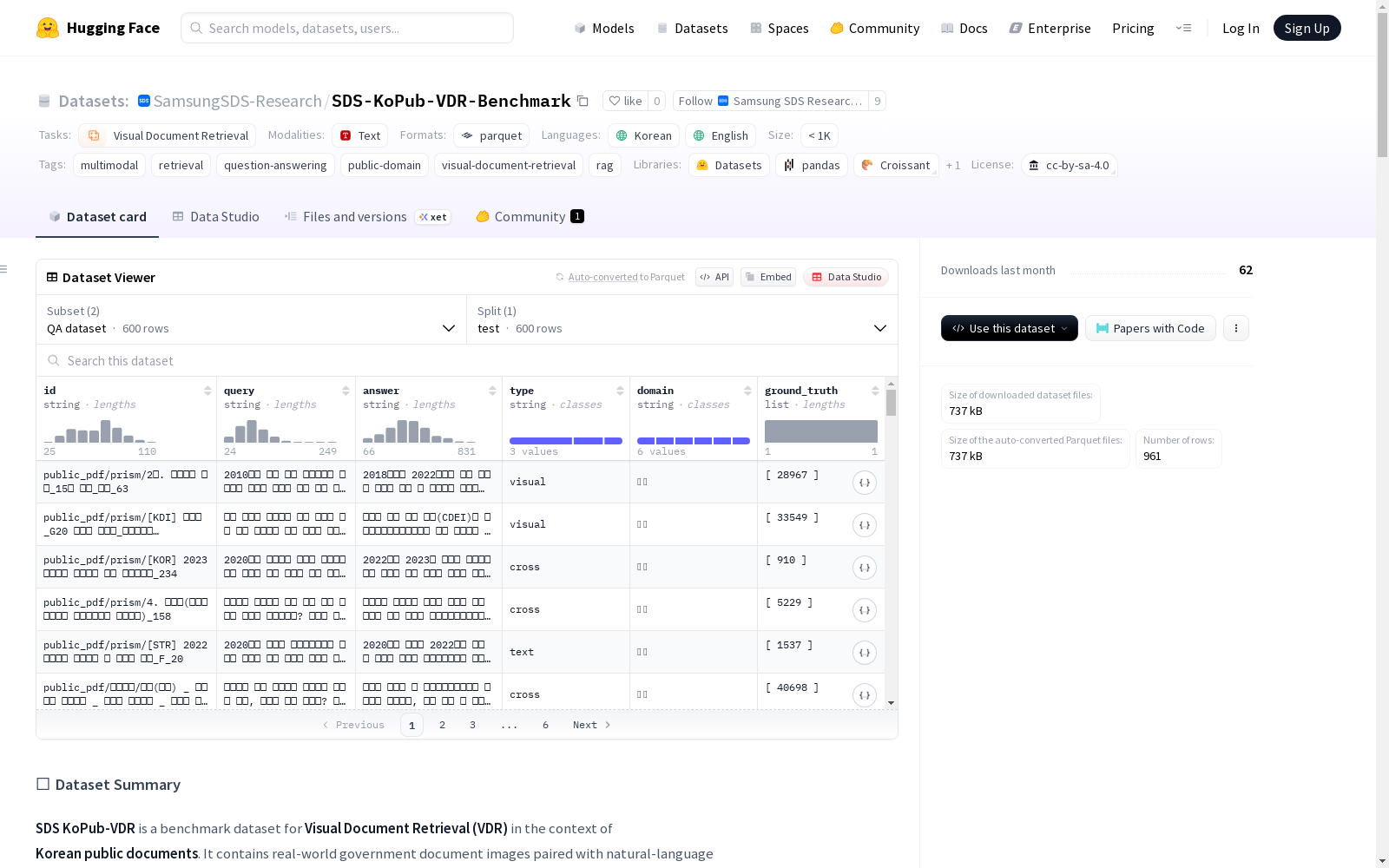1389x868 pixels.
Task: Open the Use this dataset dropdown
Action: coord(1010,328)
